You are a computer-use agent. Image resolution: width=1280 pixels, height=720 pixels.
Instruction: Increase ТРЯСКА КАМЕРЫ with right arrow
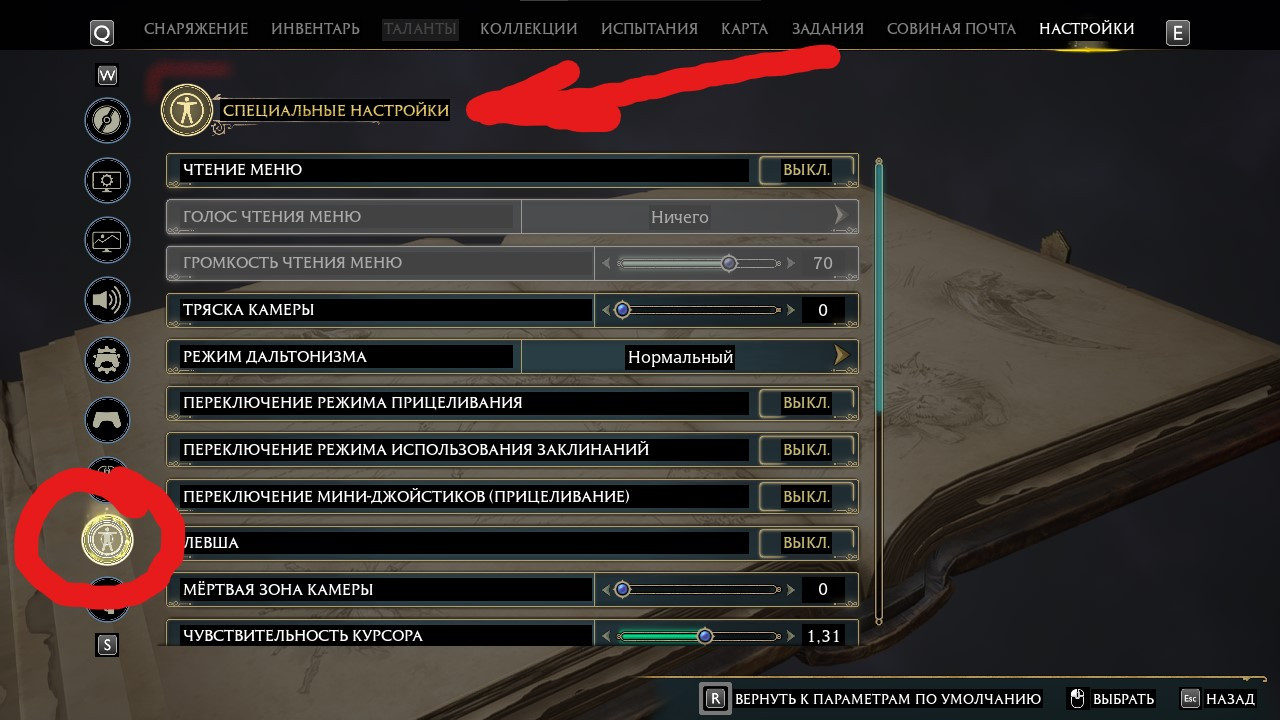[x=792, y=310]
